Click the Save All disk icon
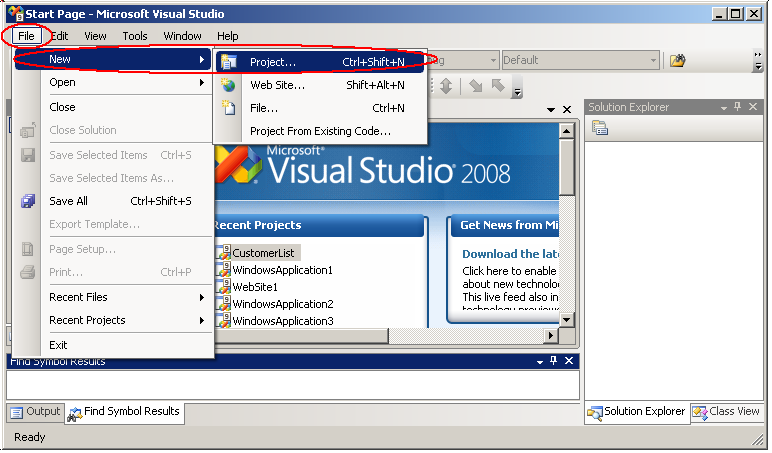Image resolution: width=772 pixels, height=453 pixels. (x=29, y=201)
